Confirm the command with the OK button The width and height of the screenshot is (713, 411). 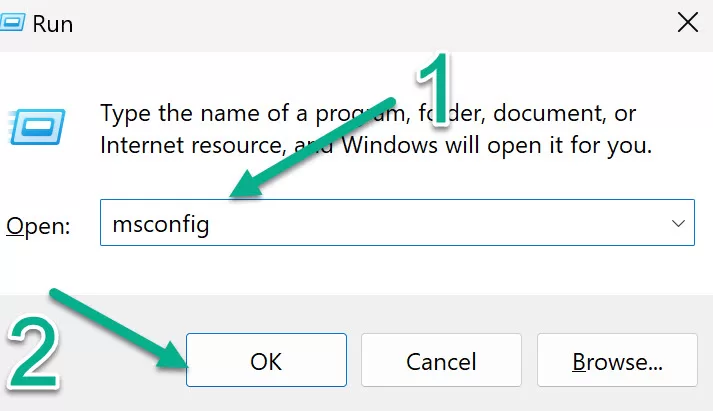(266, 360)
